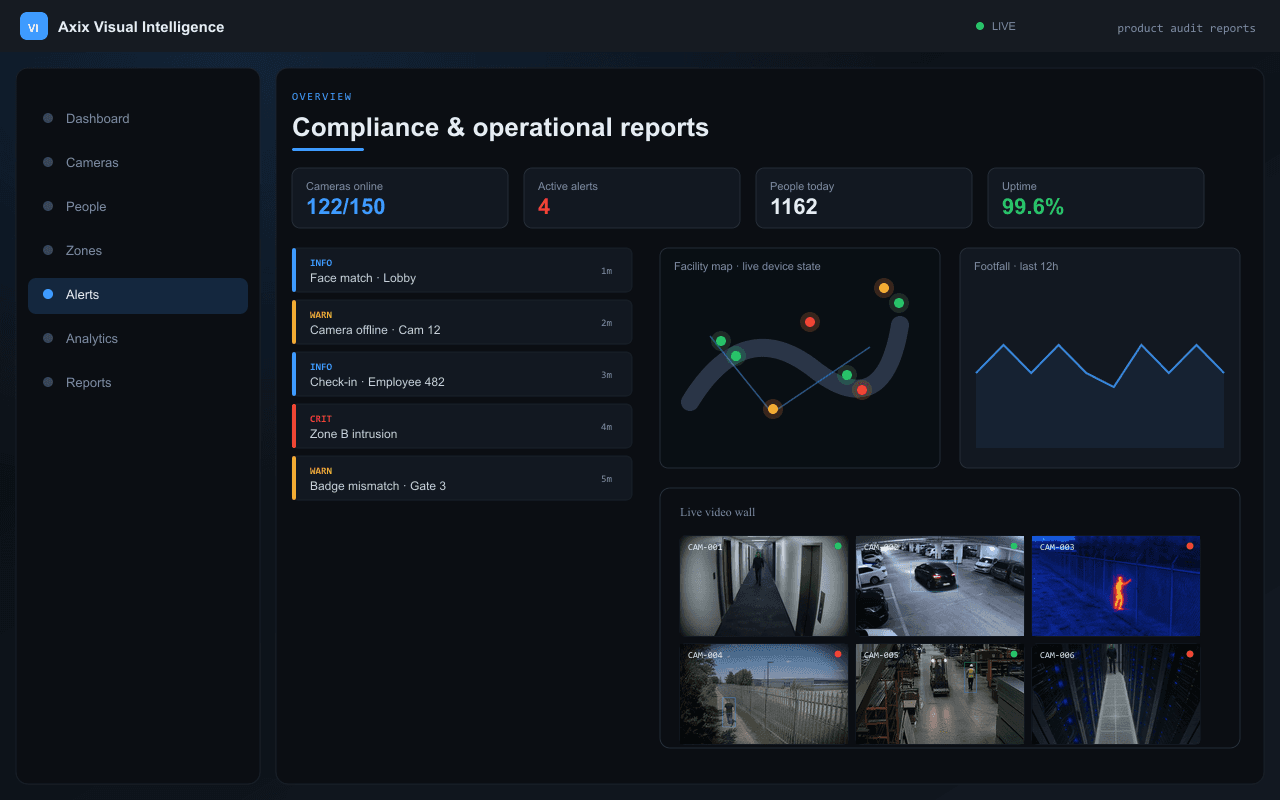Click the Uptime 99.6% card
1280x800 pixels.
(1096, 198)
